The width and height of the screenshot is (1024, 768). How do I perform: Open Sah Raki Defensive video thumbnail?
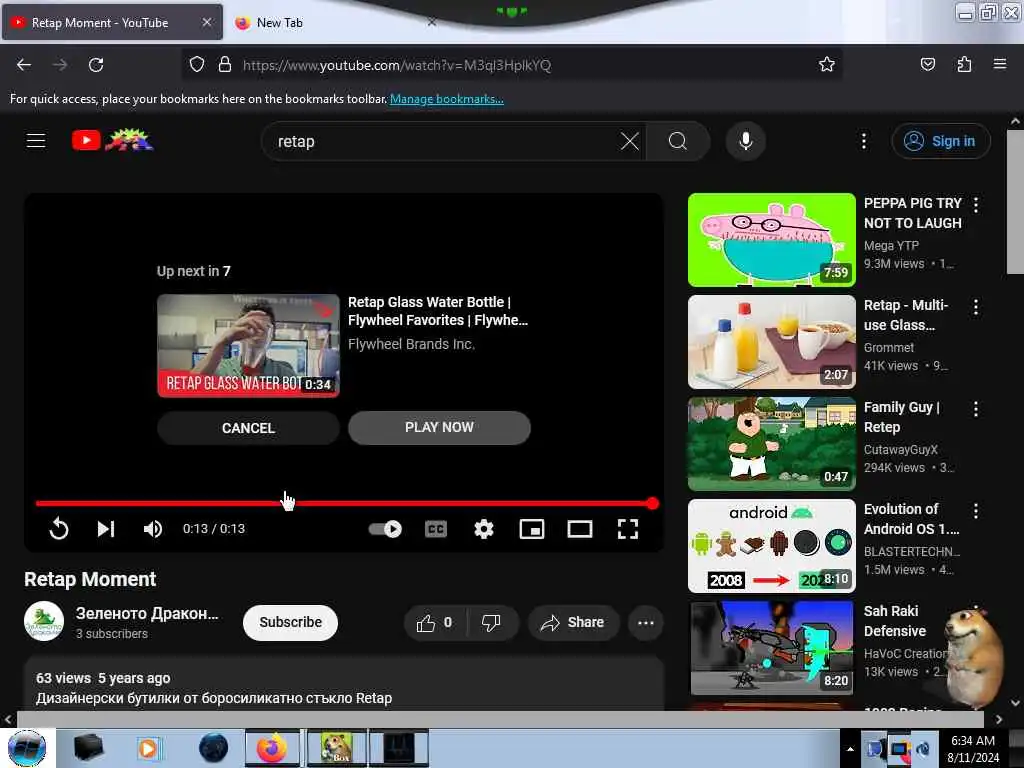pos(771,648)
